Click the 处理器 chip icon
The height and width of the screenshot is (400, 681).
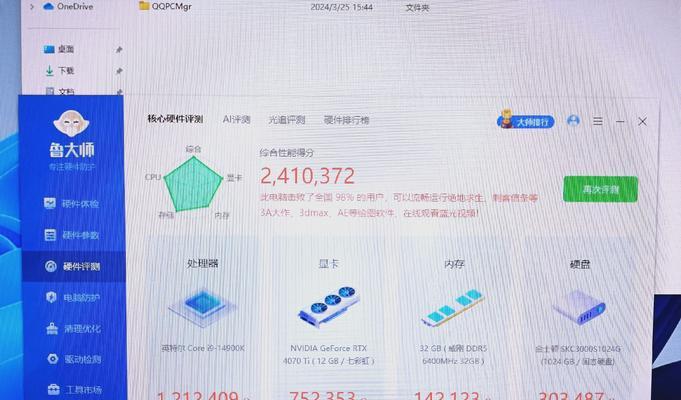(202, 306)
